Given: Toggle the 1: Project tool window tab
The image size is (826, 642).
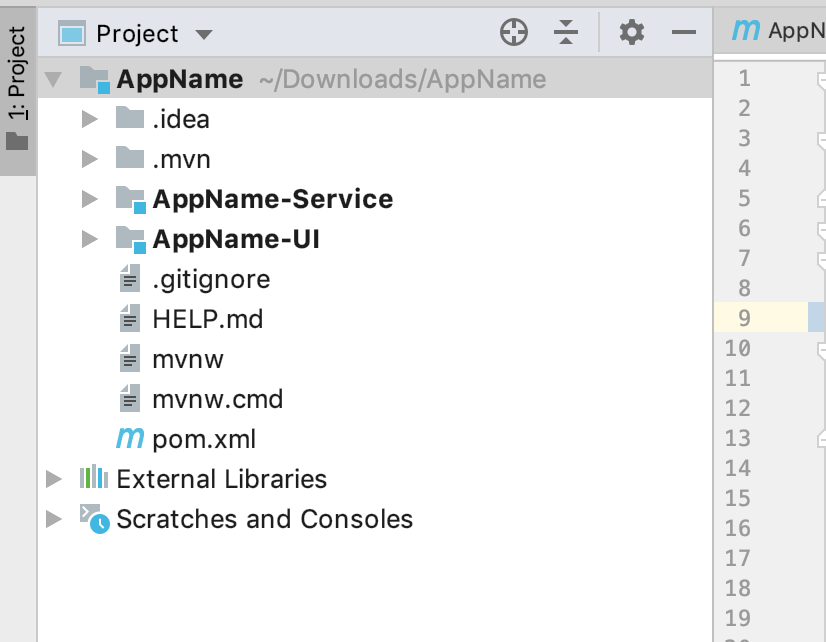Looking at the screenshot, I should pos(17,88).
